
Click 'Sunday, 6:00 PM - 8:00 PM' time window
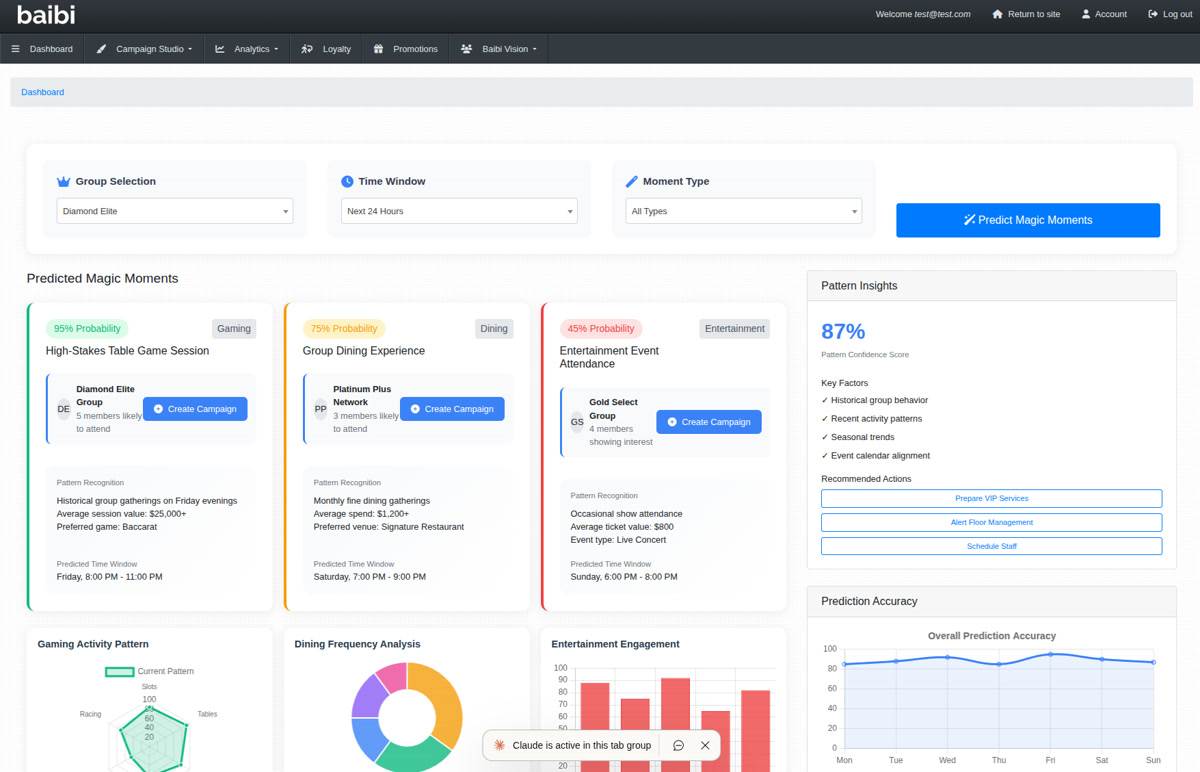point(624,577)
